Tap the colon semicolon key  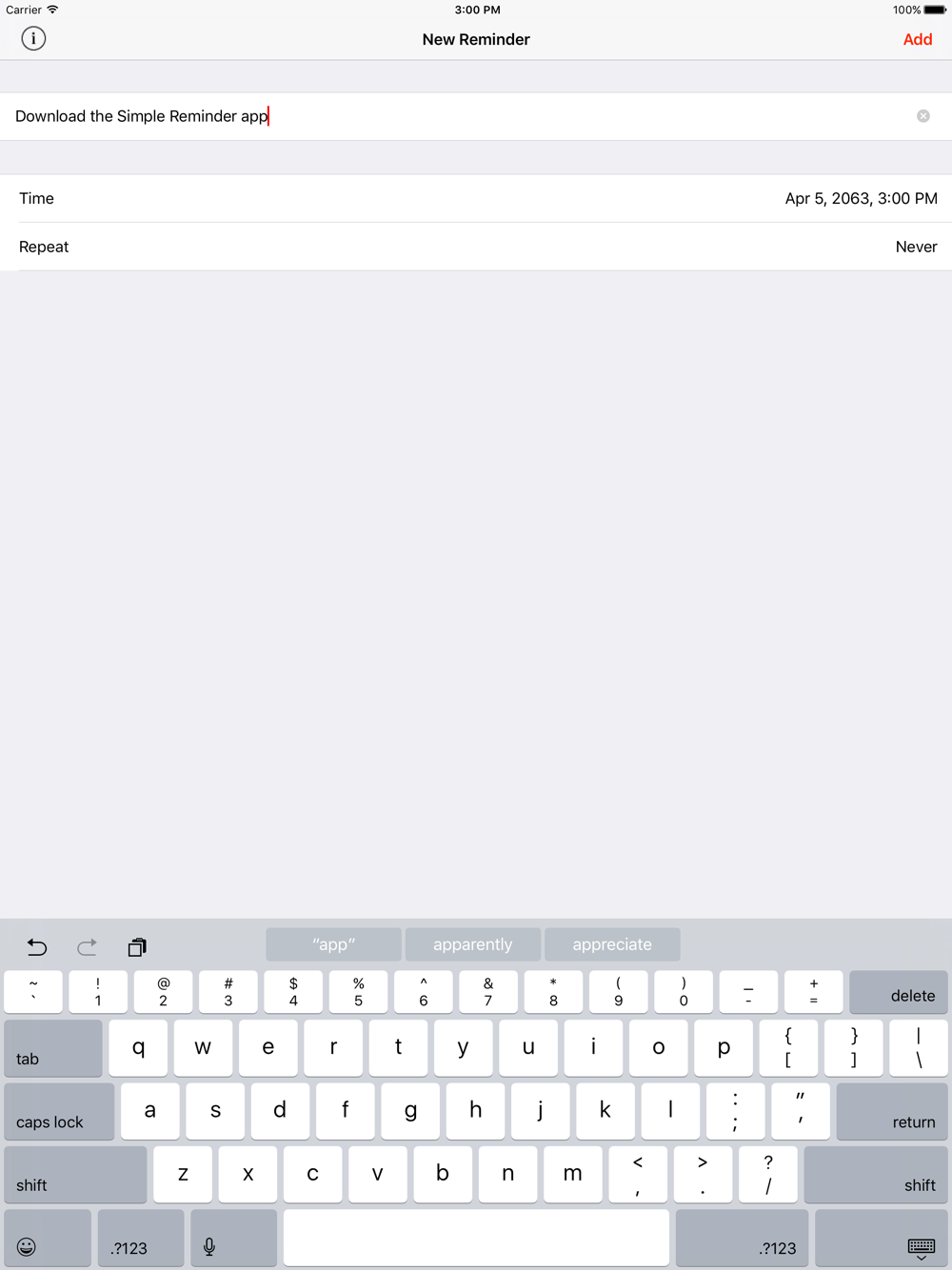coord(736,1111)
